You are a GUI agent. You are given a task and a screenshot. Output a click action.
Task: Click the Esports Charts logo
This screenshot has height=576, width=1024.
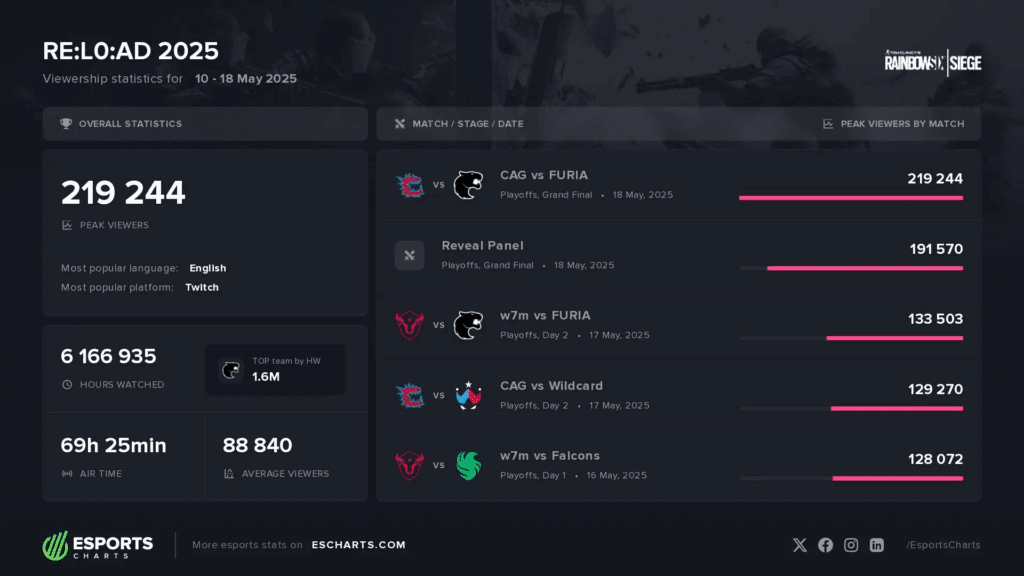pyautogui.click(x=98, y=546)
